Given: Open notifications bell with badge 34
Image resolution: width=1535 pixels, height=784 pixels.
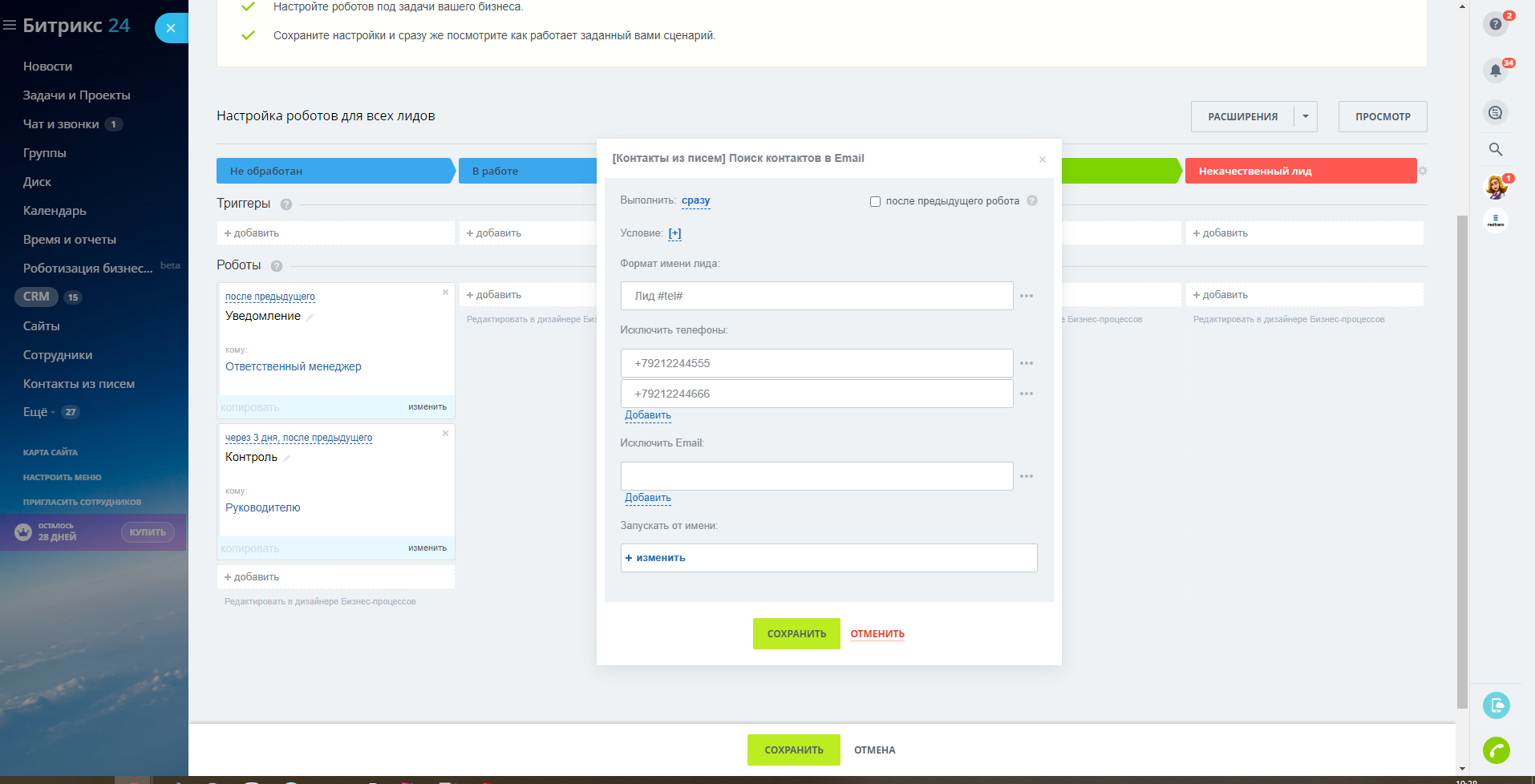Looking at the screenshot, I should pyautogui.click(x=1496, y=71).
